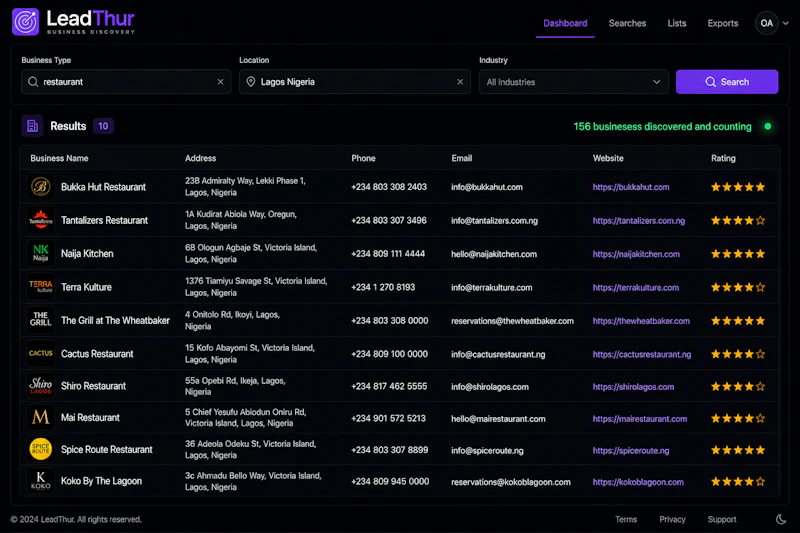Clear the Lagos Nigeria location field
This screenshot has width=800, height=533.
pos(460,82)
